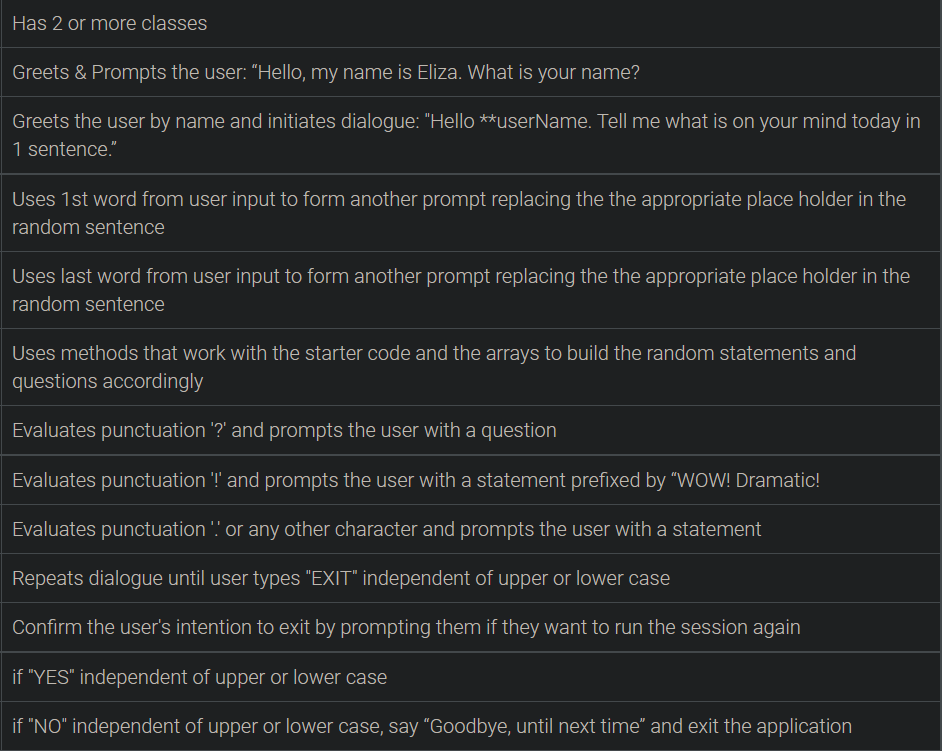The height and width of the screenshot is (751, 942).
Task: Click the text '1 sentence.'
Action: click(64, 149)
